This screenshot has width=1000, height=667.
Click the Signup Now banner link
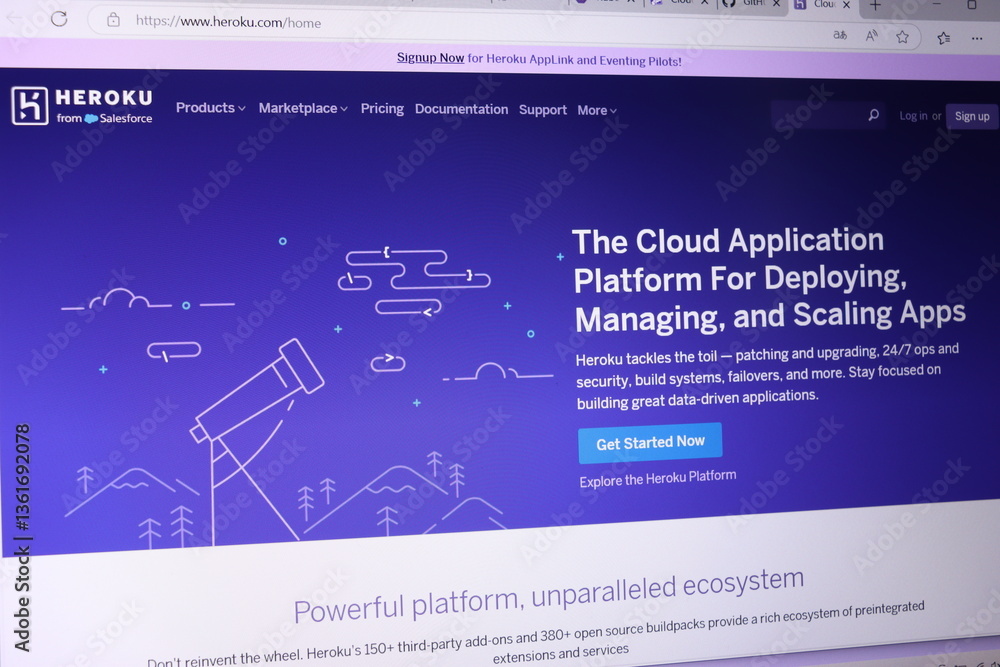pos(430,57)
